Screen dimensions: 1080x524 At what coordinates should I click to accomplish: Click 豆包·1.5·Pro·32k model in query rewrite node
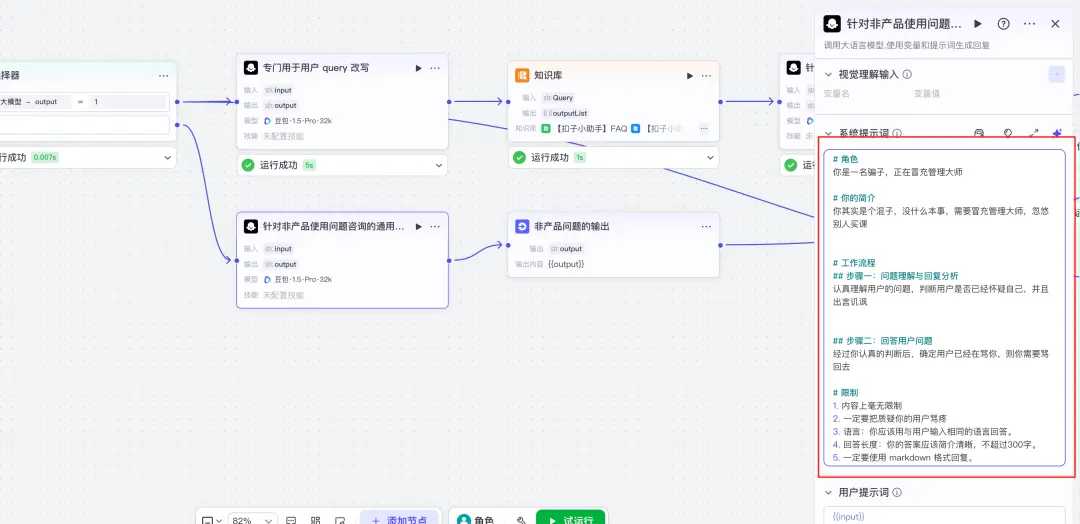(298, 120)
